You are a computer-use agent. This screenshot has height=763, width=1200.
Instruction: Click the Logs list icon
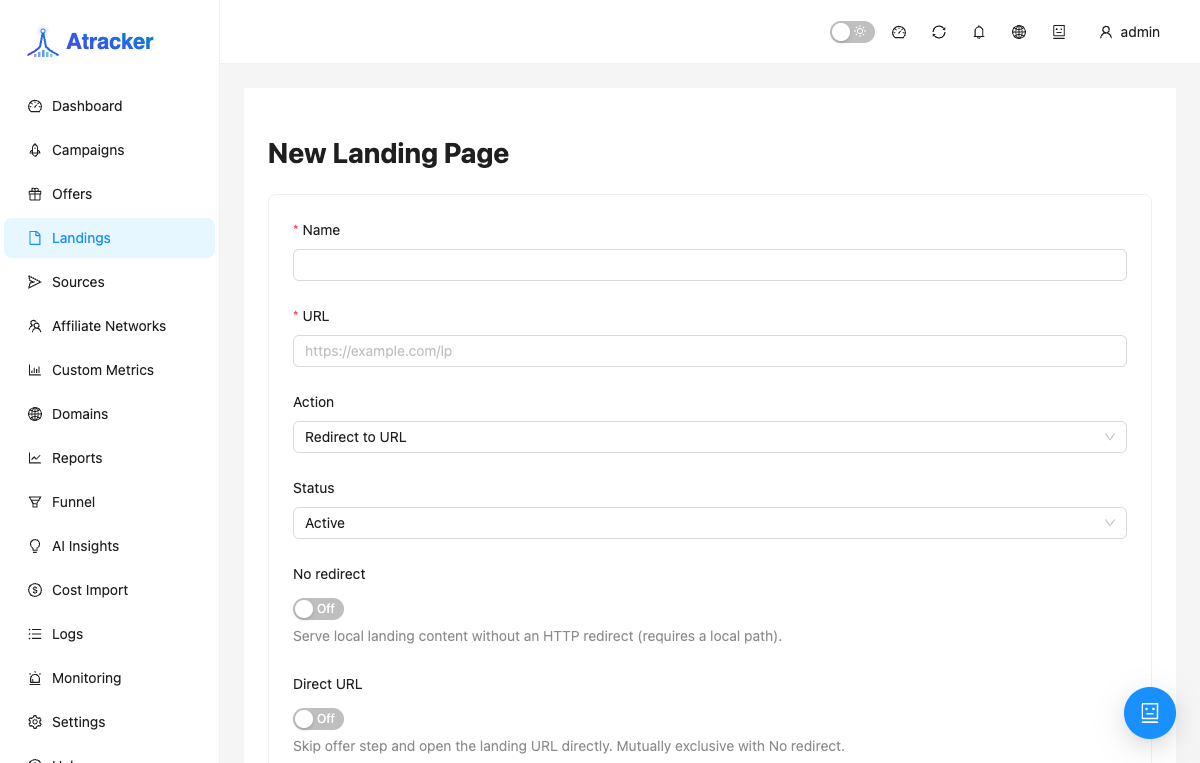(x=35, y=634)
